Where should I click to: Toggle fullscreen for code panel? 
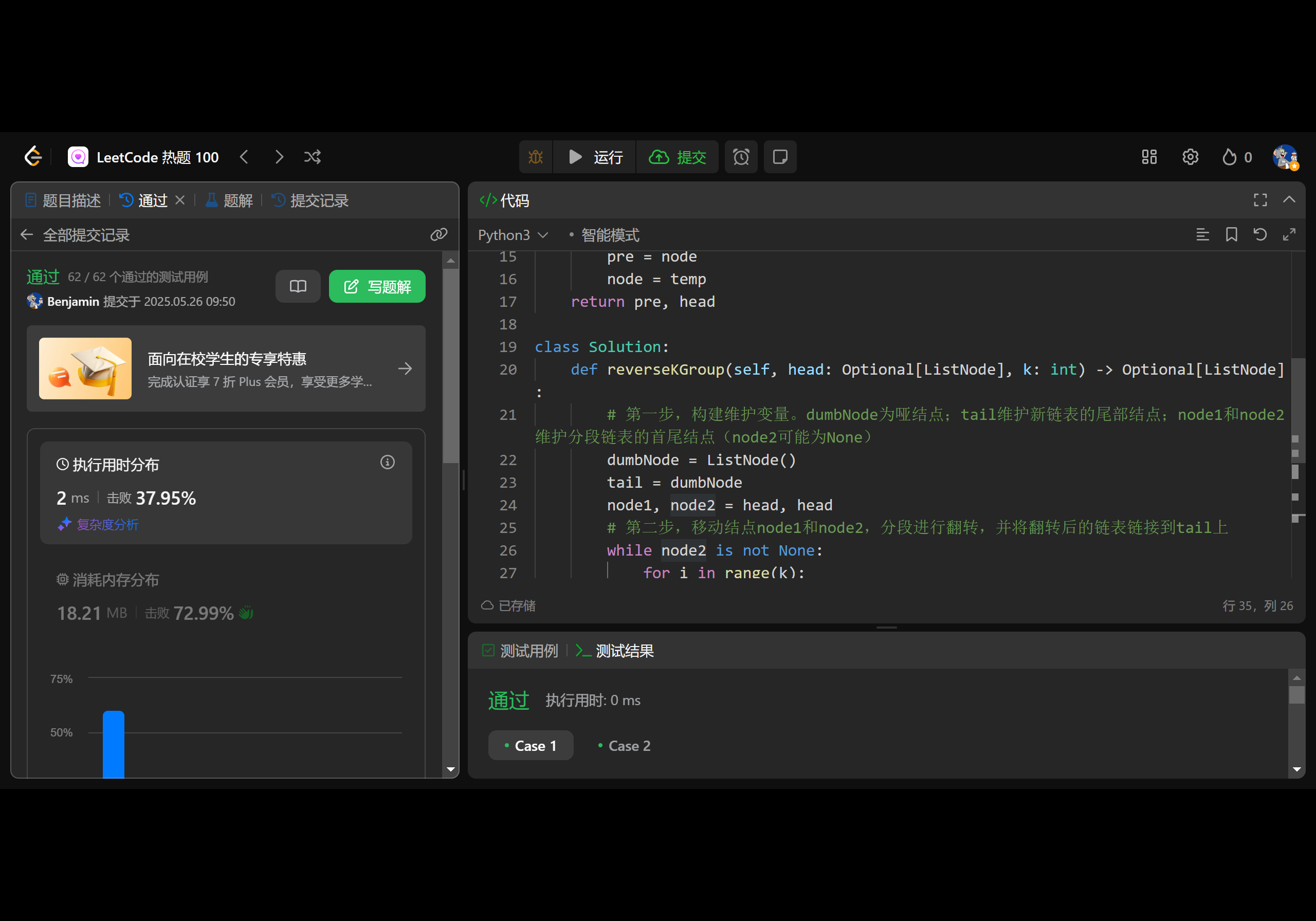pyautogui.click(x=1260, y=200)
